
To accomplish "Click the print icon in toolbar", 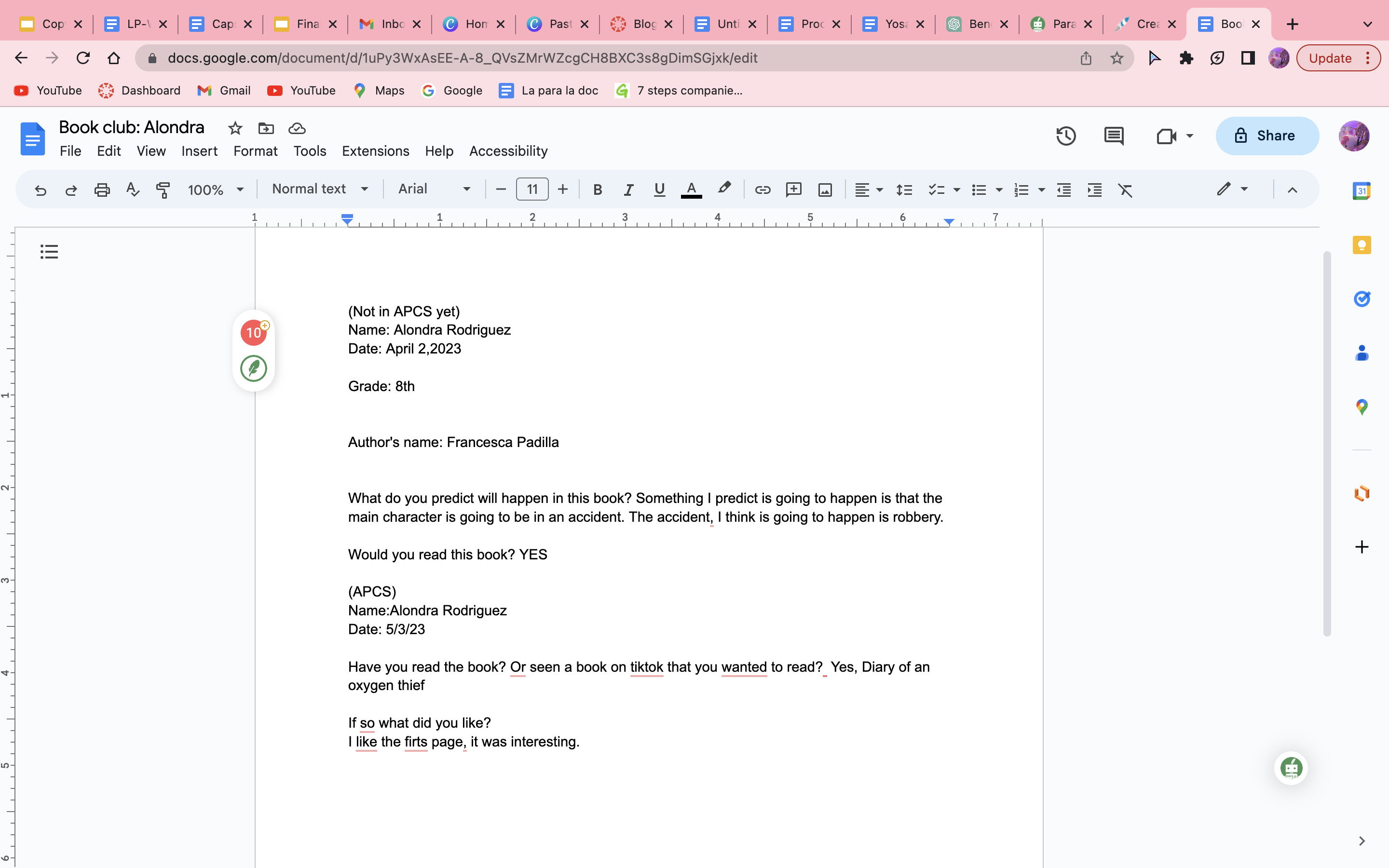I will 102,190.
